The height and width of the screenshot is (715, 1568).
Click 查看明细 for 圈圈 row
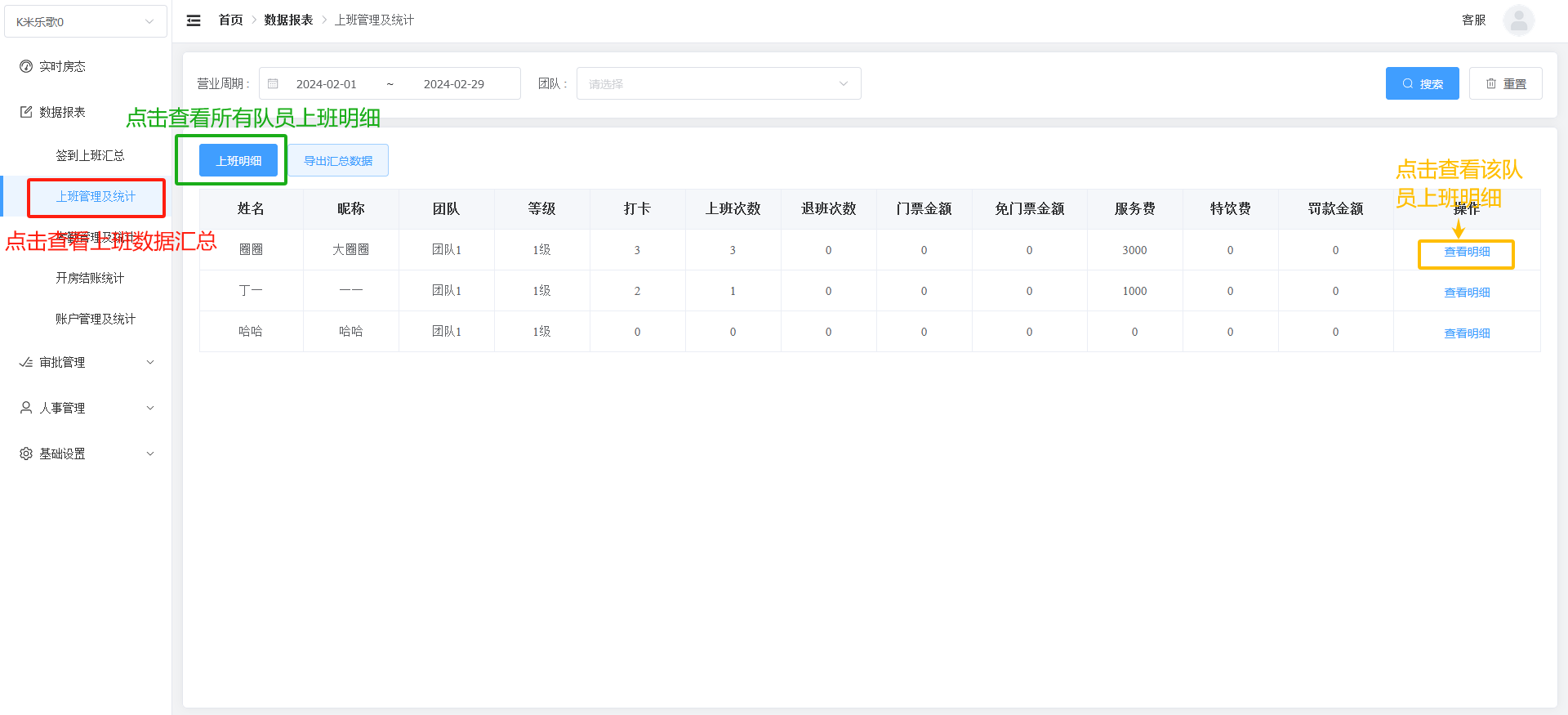[x=1467, y=252]
